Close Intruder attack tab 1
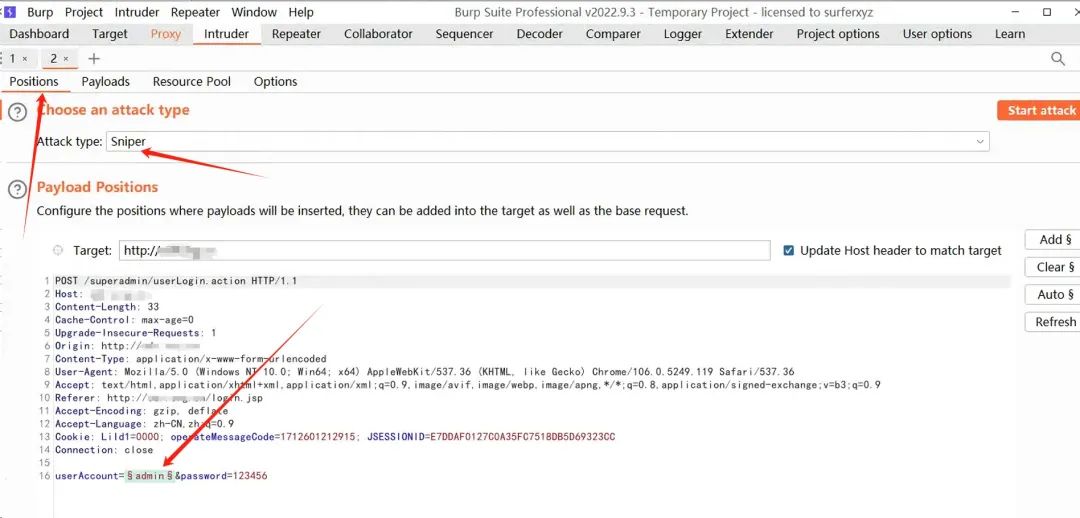 (x=25, y=59)
